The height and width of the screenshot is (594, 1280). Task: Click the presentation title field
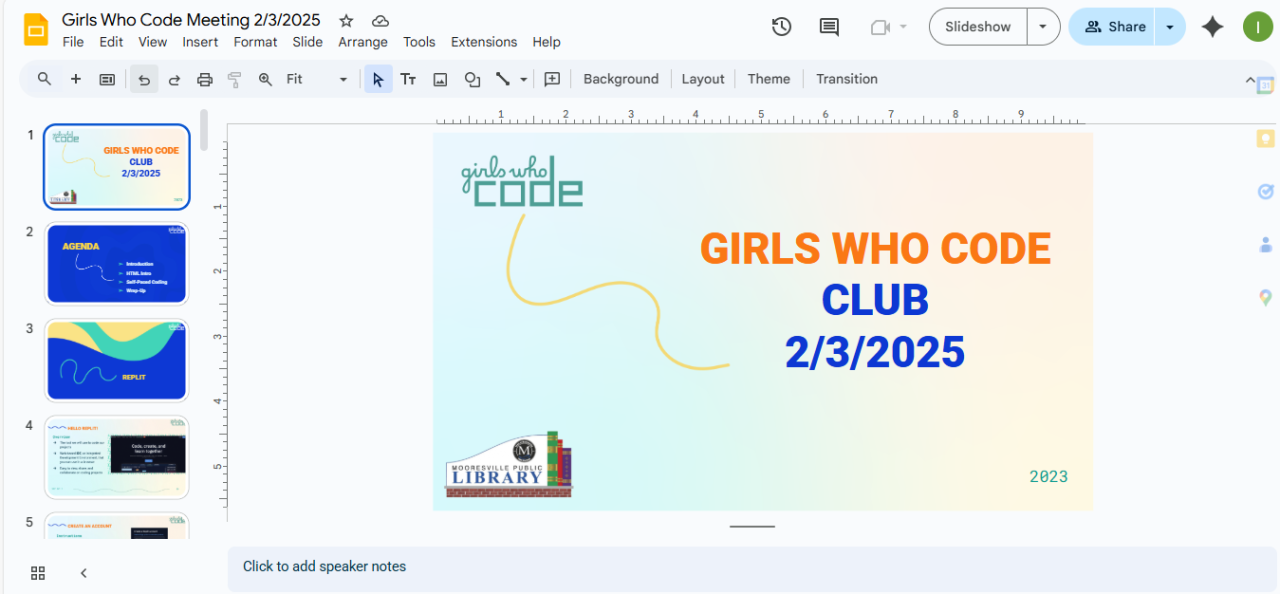(191, 20)
